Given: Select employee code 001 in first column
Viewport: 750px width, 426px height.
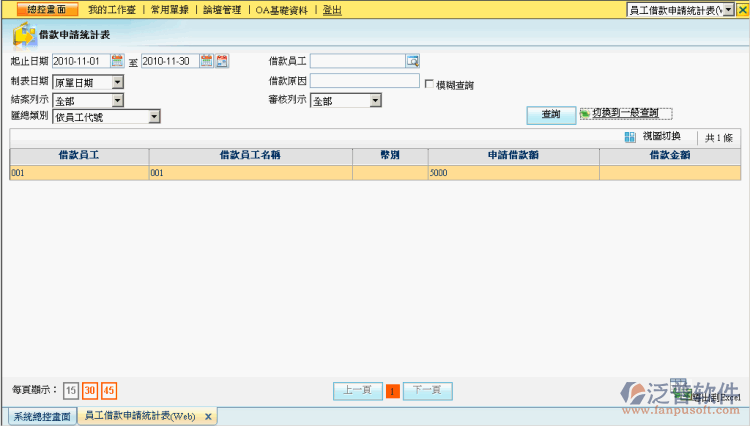Looking at the screenshot, I should [79, 173].
